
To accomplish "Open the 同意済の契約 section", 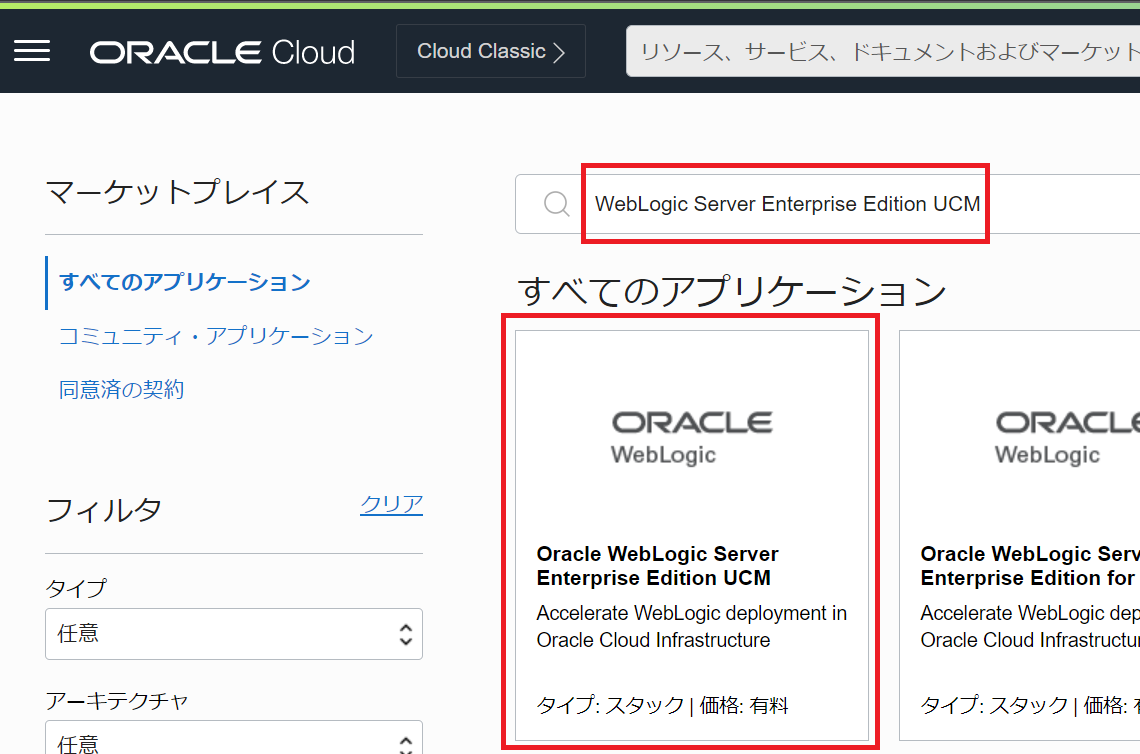I will [121, 390].
